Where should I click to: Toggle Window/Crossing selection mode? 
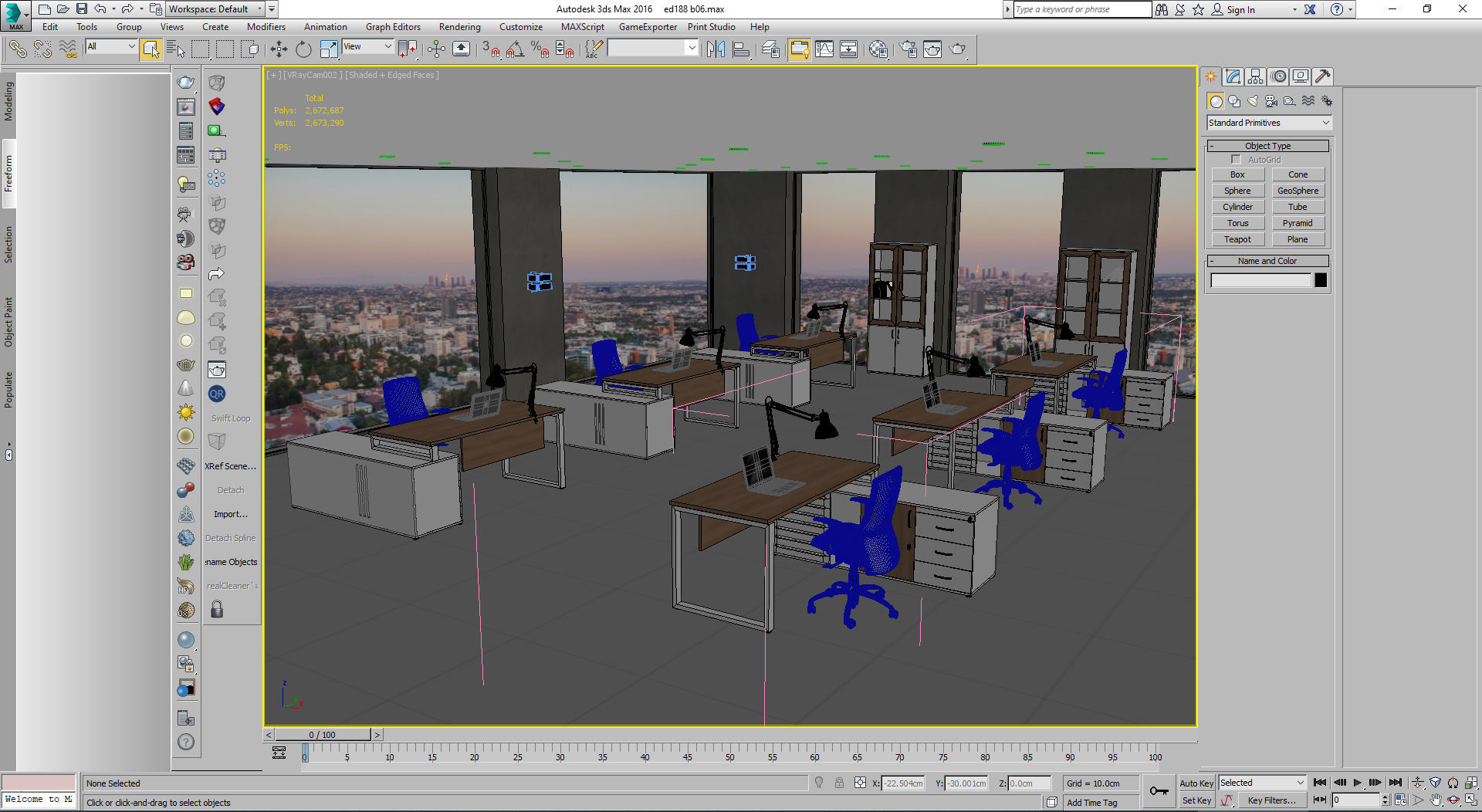click(250, 49)
